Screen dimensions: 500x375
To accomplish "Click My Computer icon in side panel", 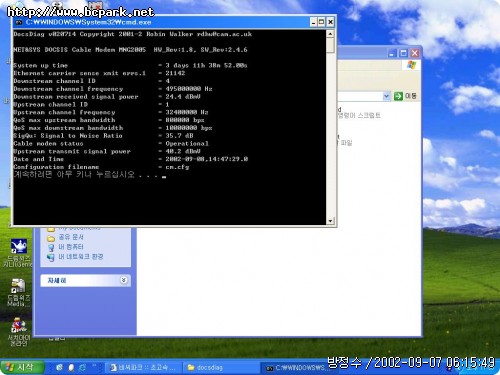I will coord(51,247).
